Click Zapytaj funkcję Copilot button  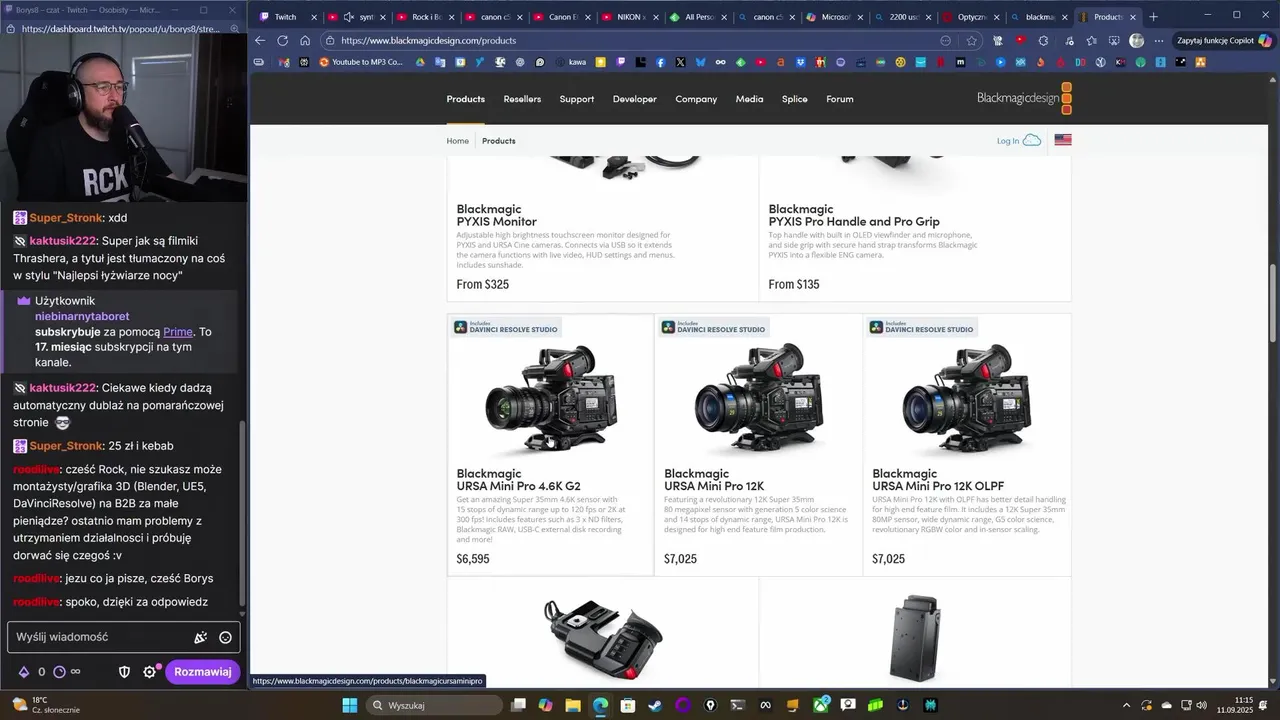(x=1224, y=40)
